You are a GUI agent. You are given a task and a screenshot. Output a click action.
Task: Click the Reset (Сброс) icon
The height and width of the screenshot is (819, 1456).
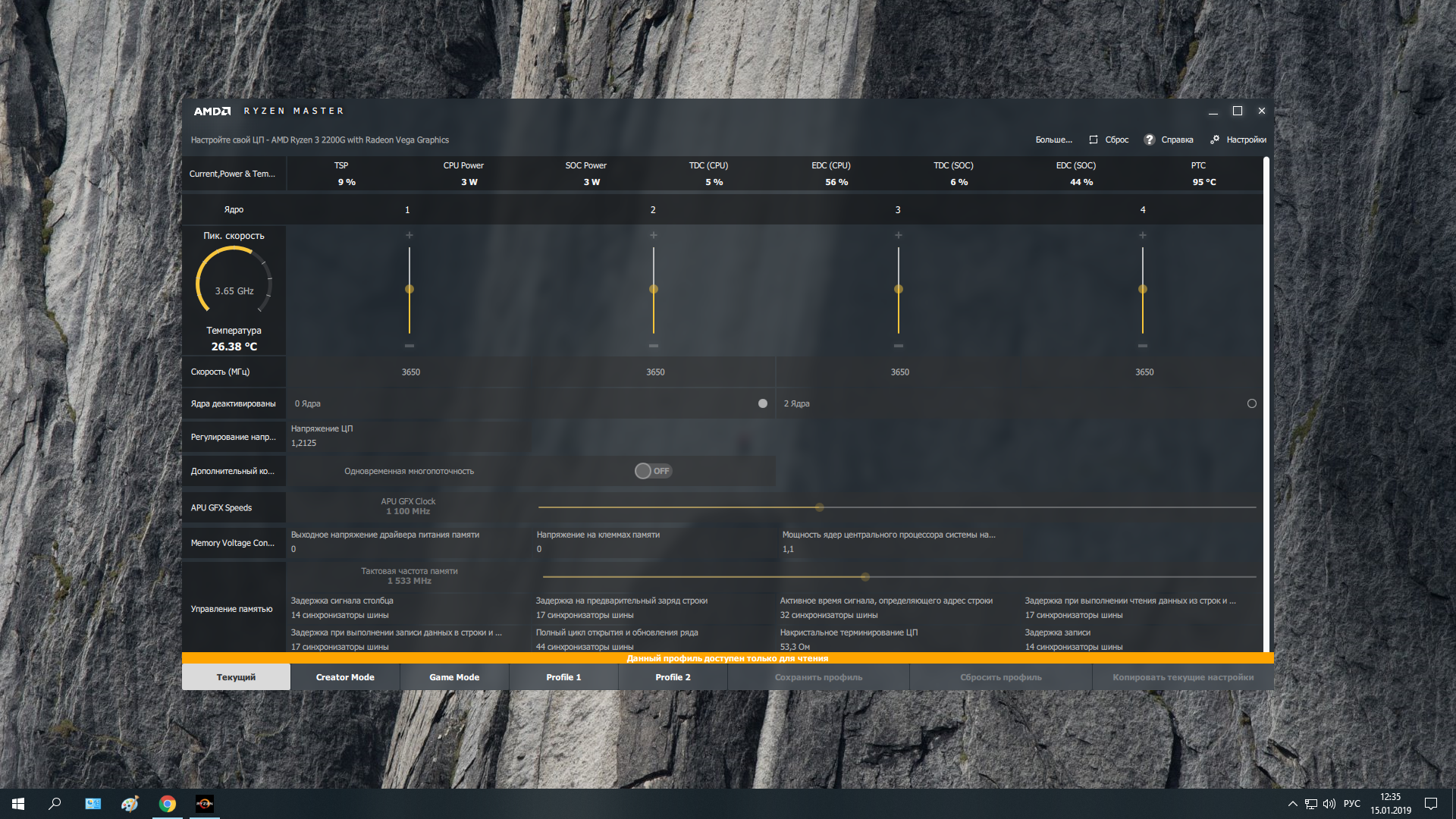(1094, 140)
